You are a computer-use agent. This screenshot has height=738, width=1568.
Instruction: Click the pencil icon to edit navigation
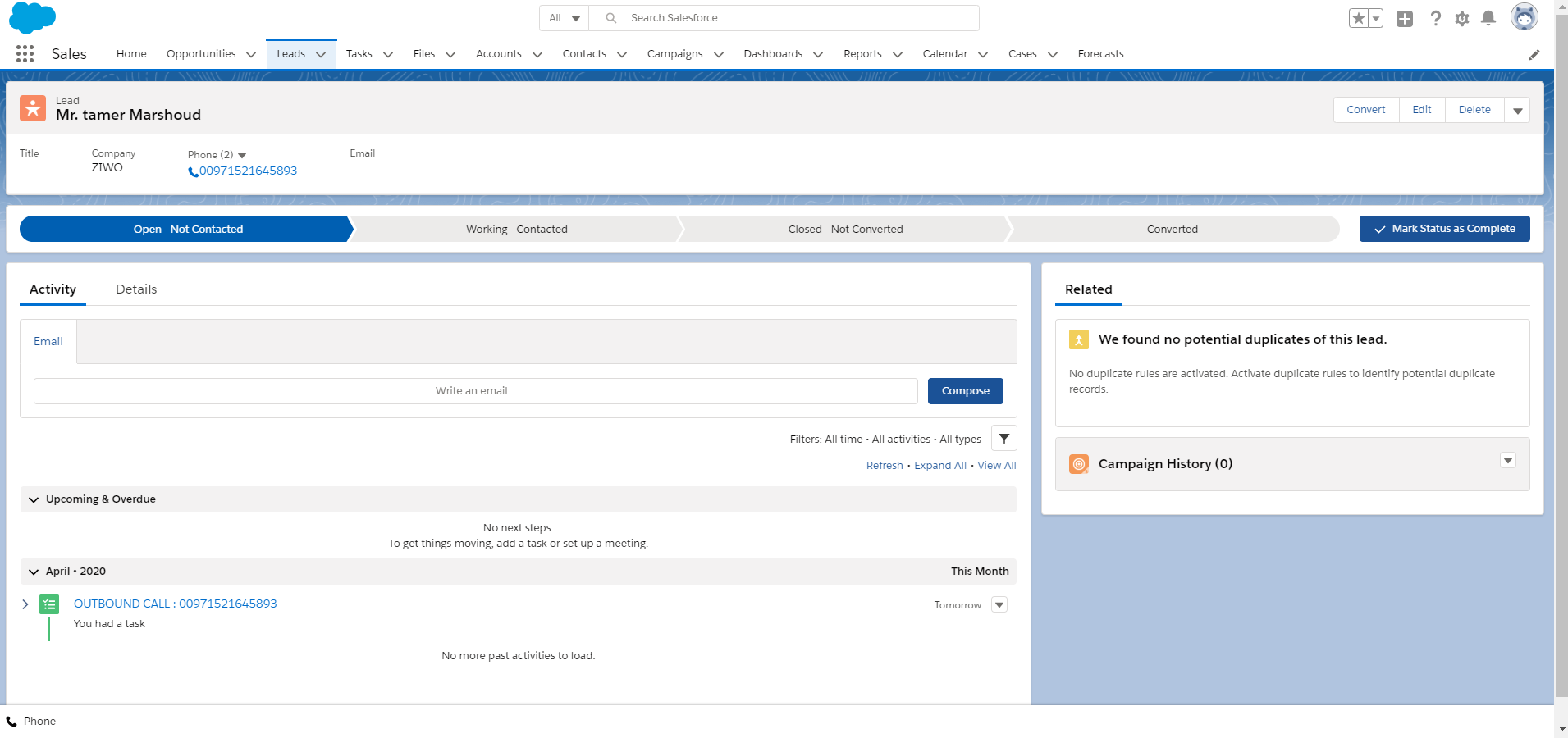1534,55
